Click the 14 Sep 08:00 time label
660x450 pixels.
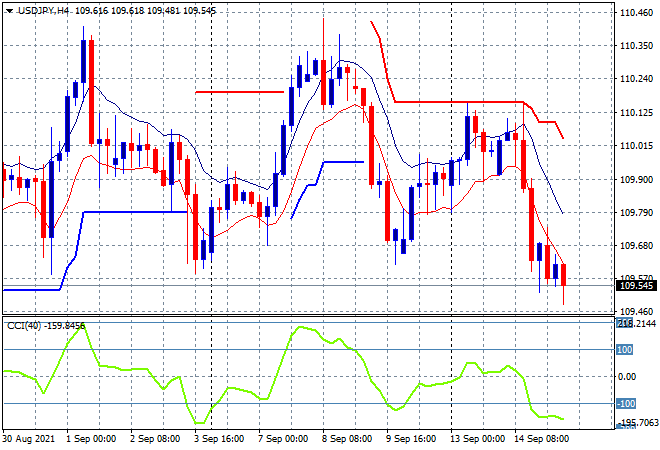541,439
